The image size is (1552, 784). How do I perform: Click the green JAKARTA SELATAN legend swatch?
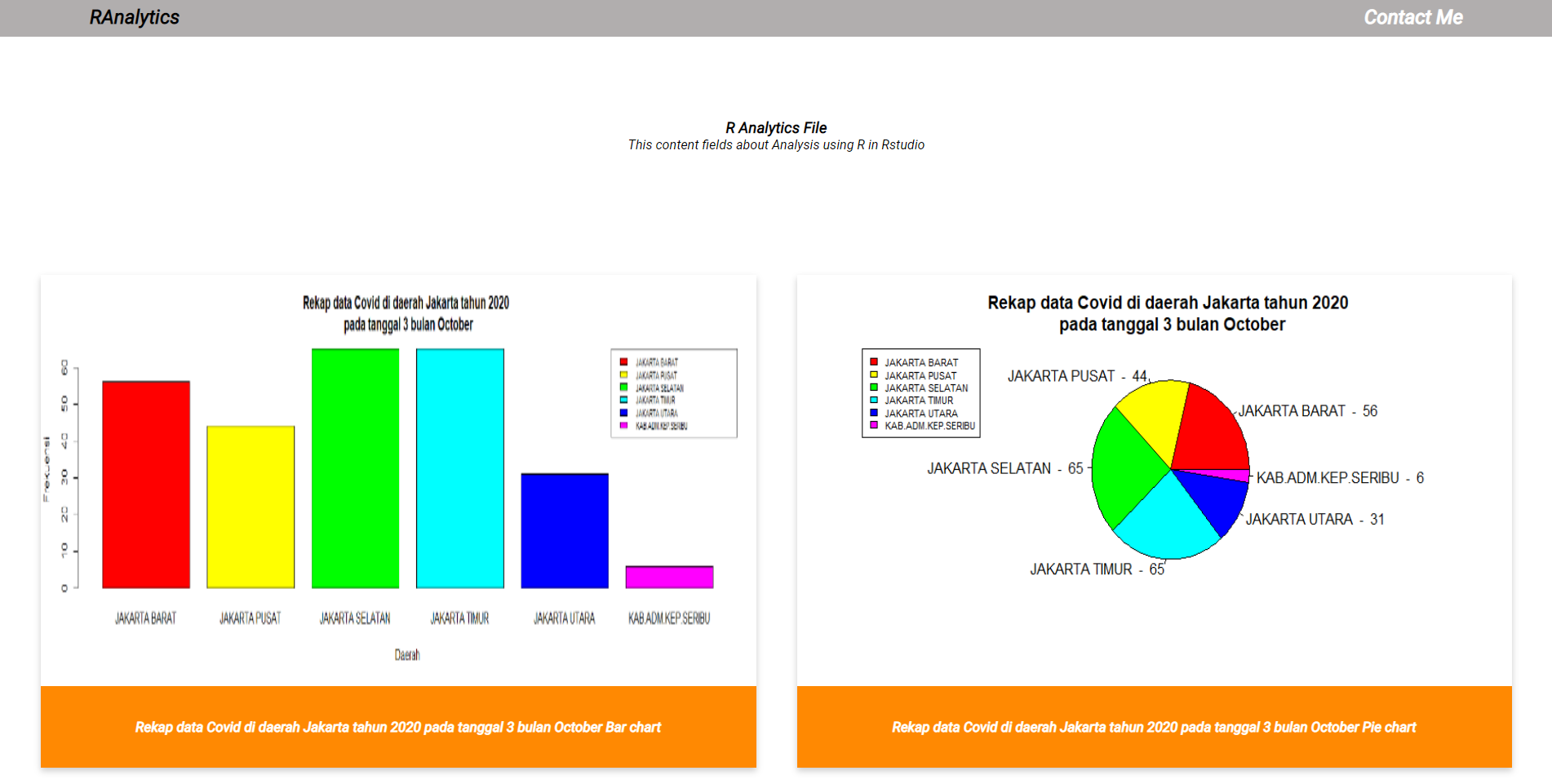pyautogui.click(x=875, y=388)
